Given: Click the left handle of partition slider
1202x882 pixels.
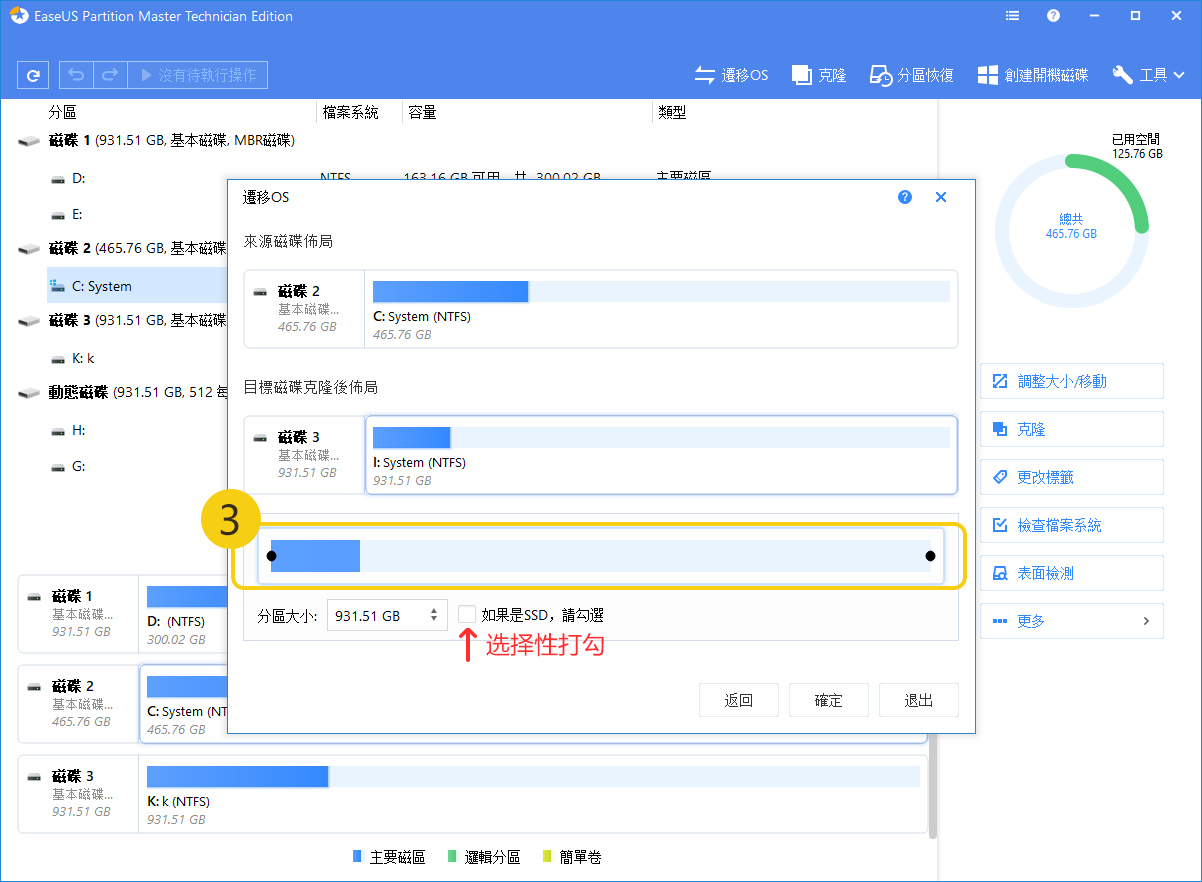Looking at the screenshot, I should click(x=272, y=556).
